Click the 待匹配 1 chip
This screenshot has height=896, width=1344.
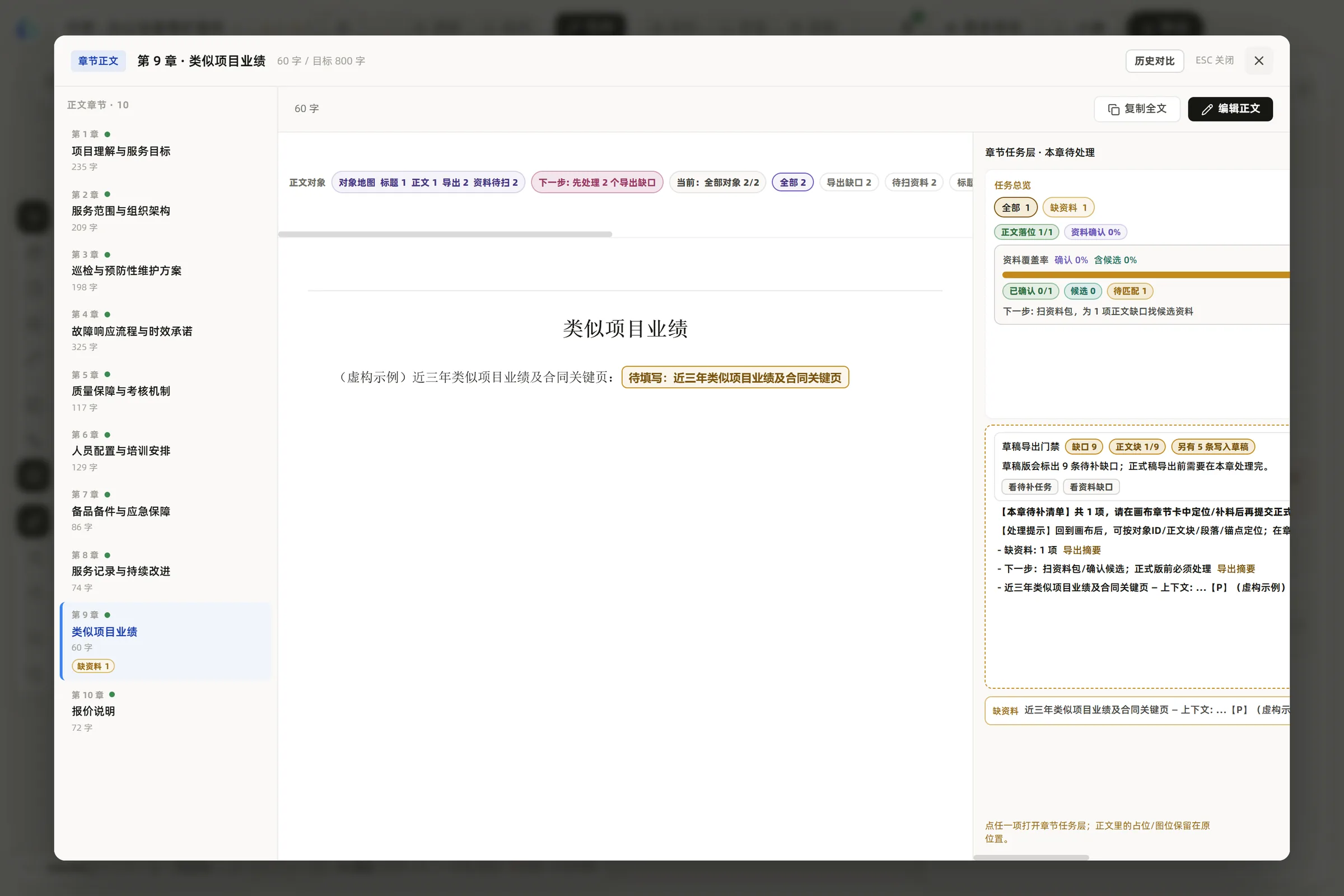1130,291
